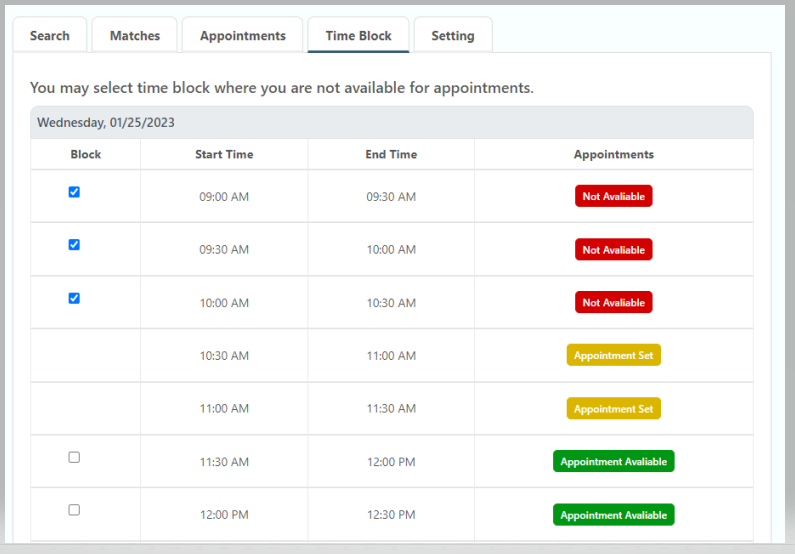Click Appointment Available badge in 11:30 AM start row
The image size is (795, 554).
[x=613, y=461]
